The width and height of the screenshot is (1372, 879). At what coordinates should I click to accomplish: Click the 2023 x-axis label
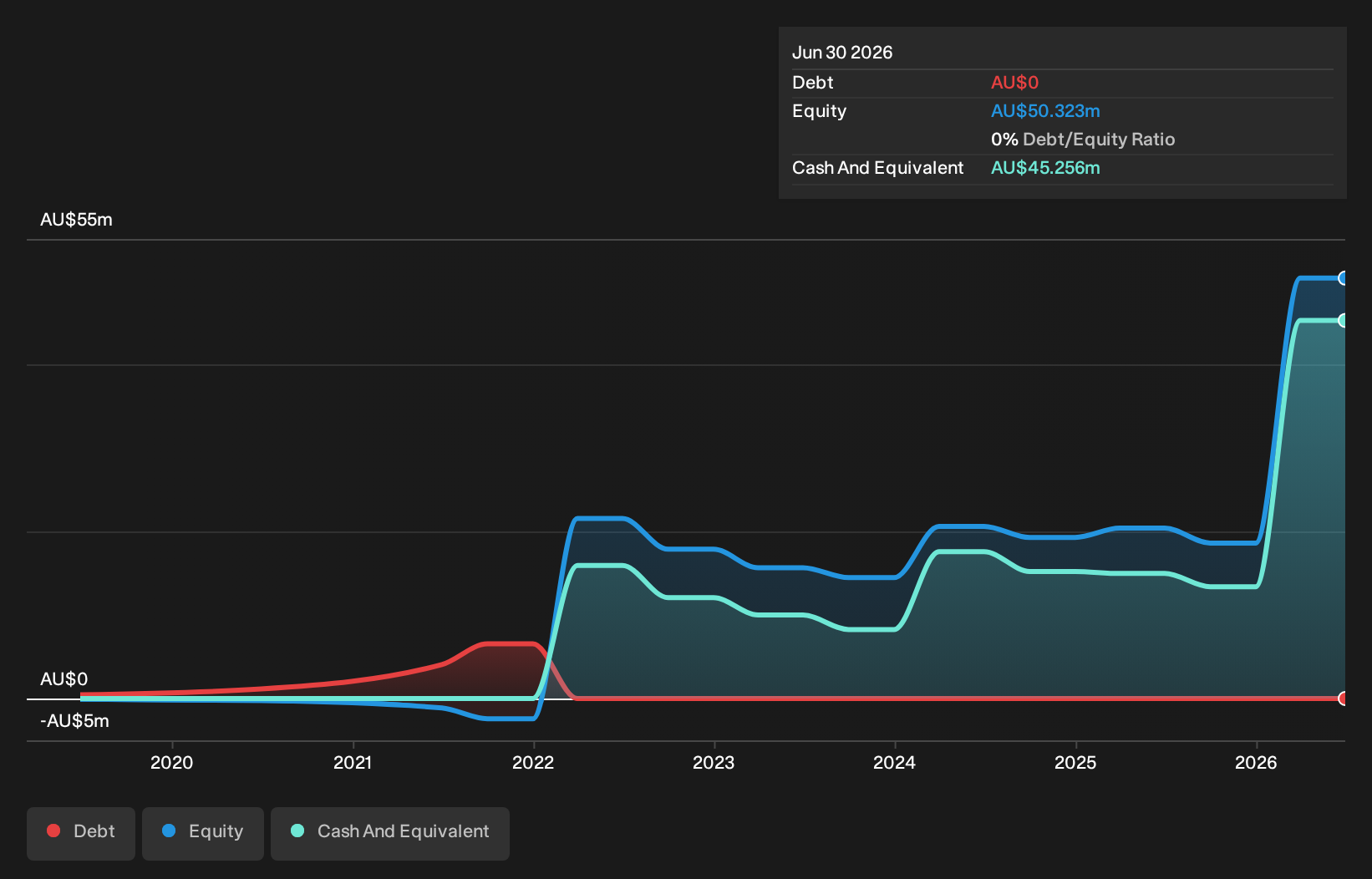[714, 762]
